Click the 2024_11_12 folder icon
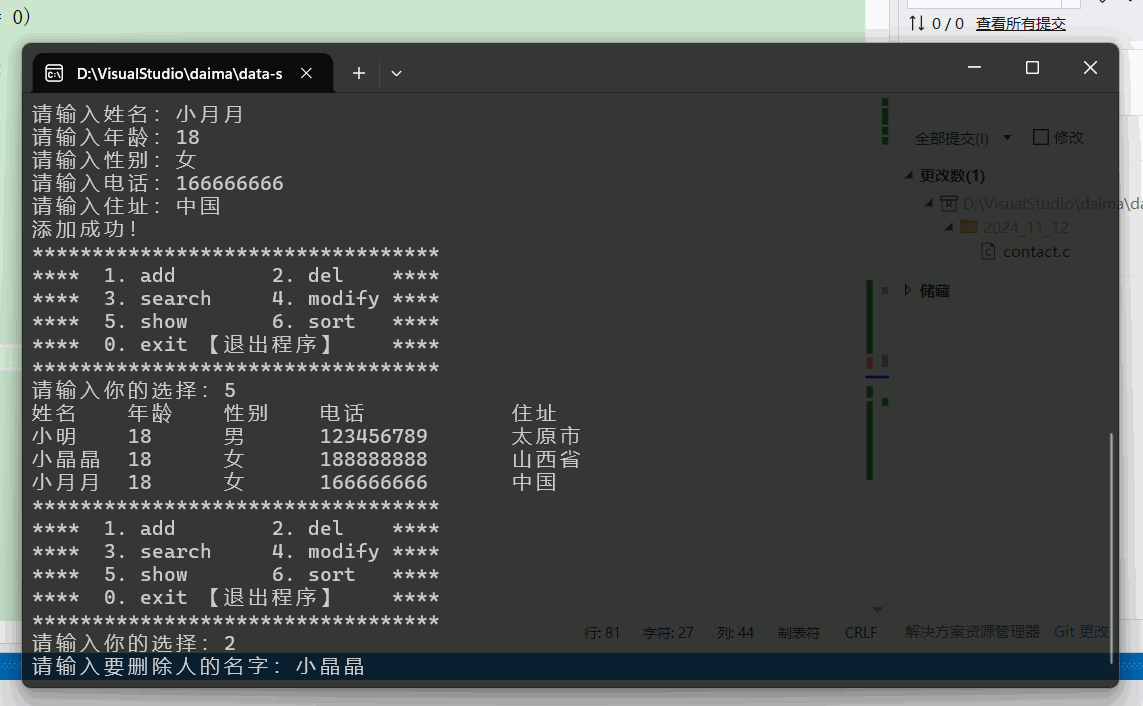This screenshot has width=1143, height=706. pyautogui.click(x=969, y=227)
